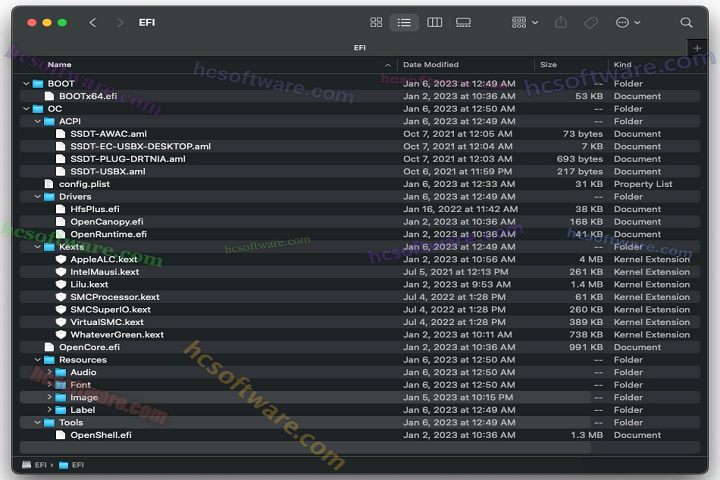Select list view mode button

coord(404,22)
